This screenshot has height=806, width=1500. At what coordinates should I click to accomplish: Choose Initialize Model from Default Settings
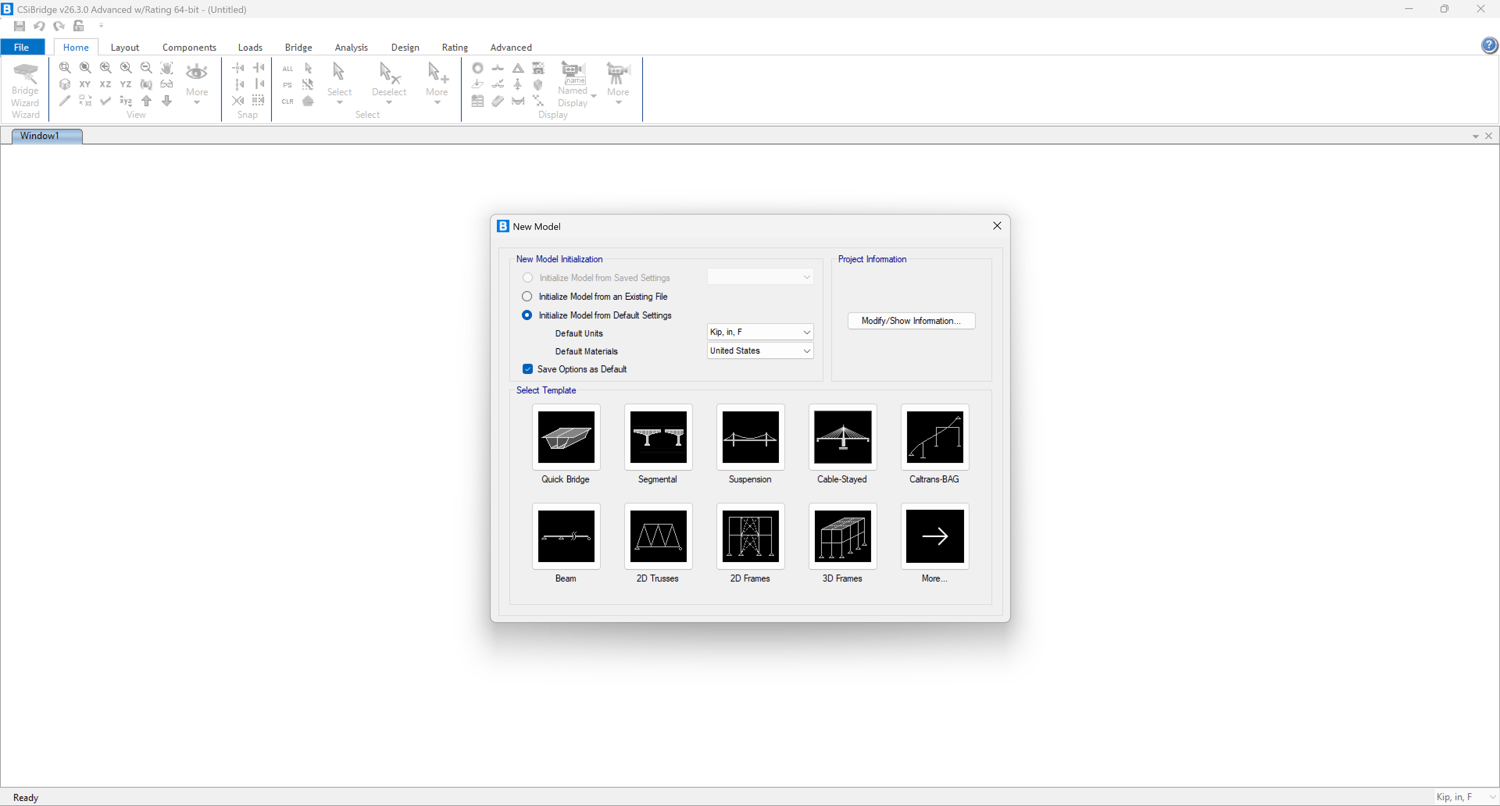pos(527,315)
